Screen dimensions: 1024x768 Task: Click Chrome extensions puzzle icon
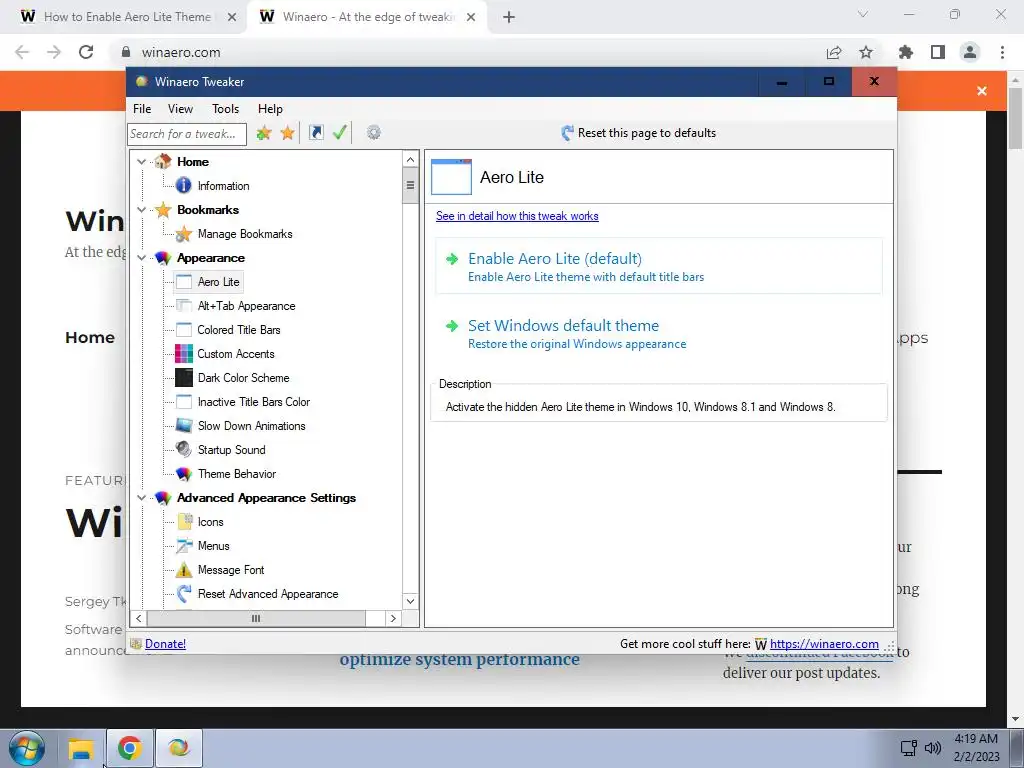[906, 52]
